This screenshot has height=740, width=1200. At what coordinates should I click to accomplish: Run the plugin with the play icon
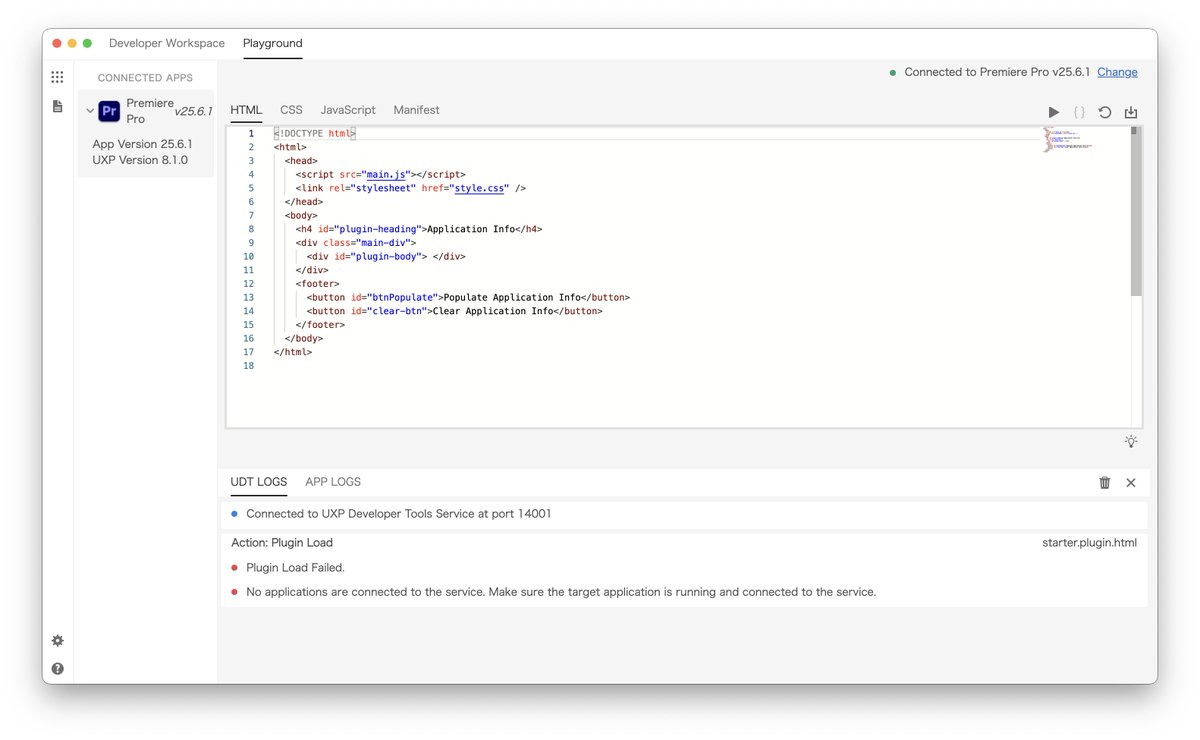pos(1053,112)
